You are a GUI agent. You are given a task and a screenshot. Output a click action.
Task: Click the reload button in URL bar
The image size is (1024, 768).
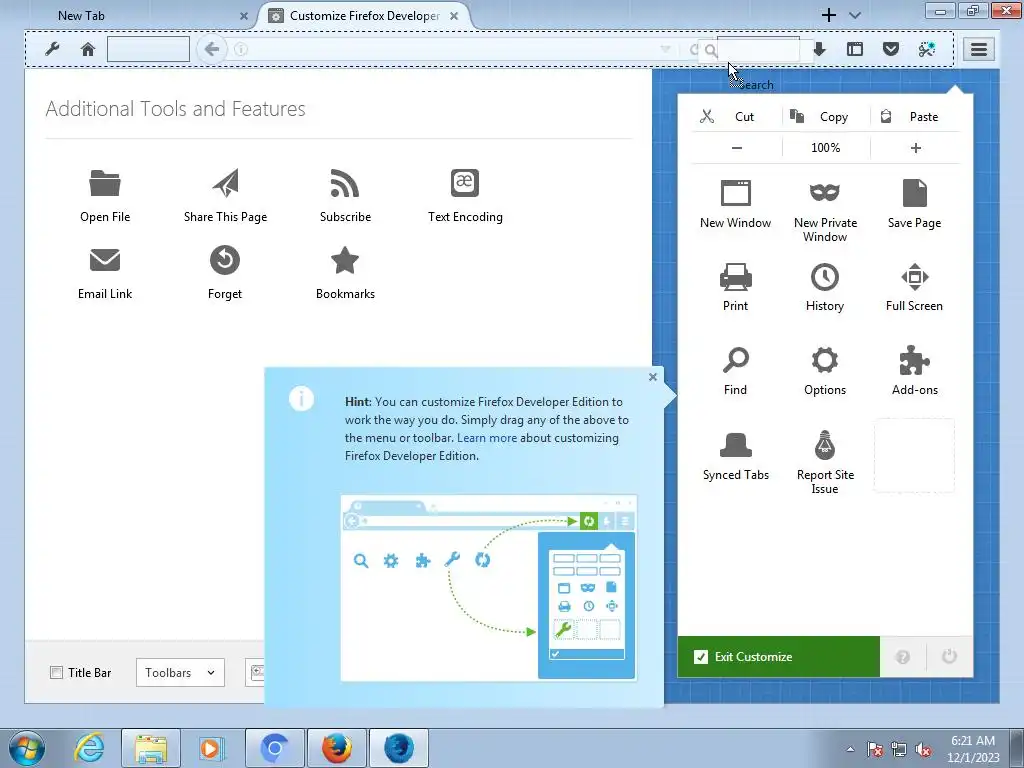694,49
